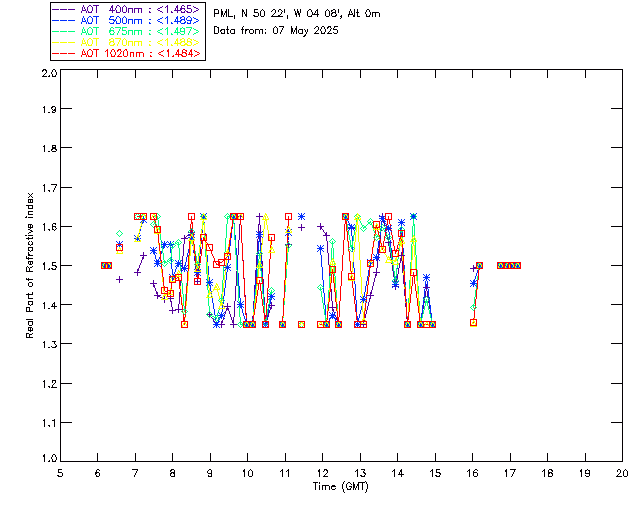Click the 'Time (GMT)' axis title
This screenshot has height=512, width=640.
click(340, 487)
